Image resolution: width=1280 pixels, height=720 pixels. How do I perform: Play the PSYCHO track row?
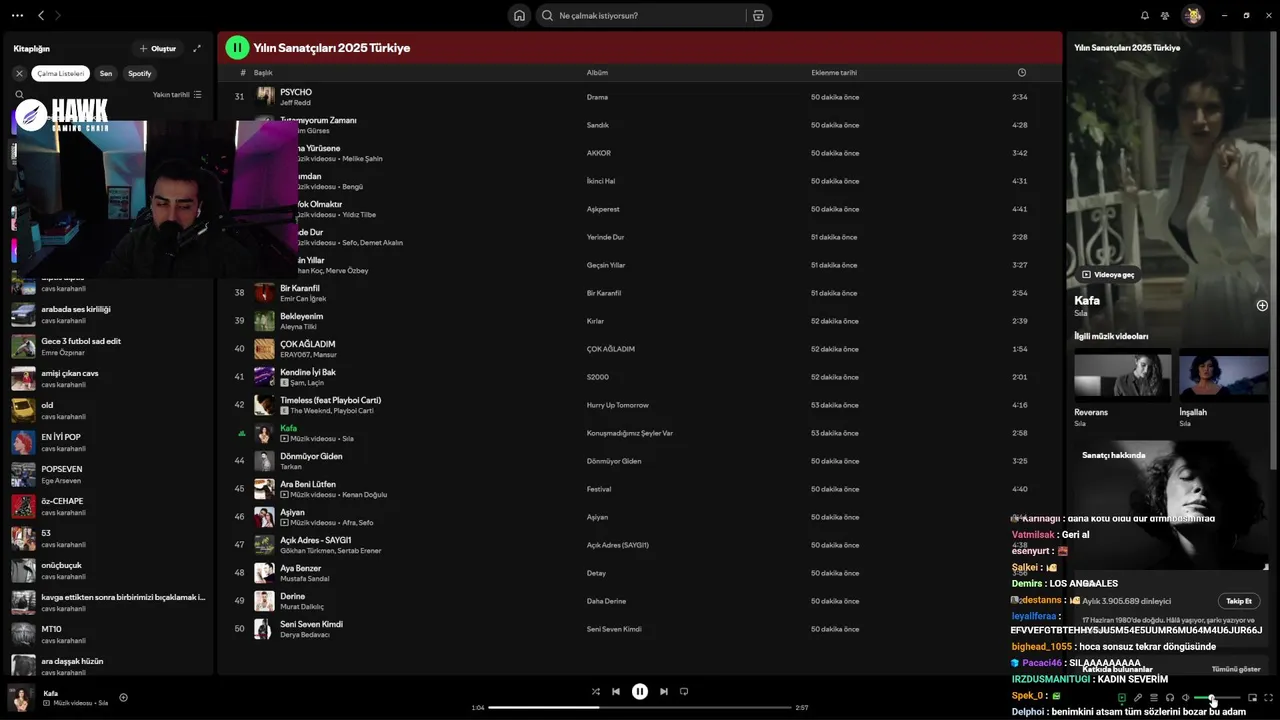(x=639, y=97)
